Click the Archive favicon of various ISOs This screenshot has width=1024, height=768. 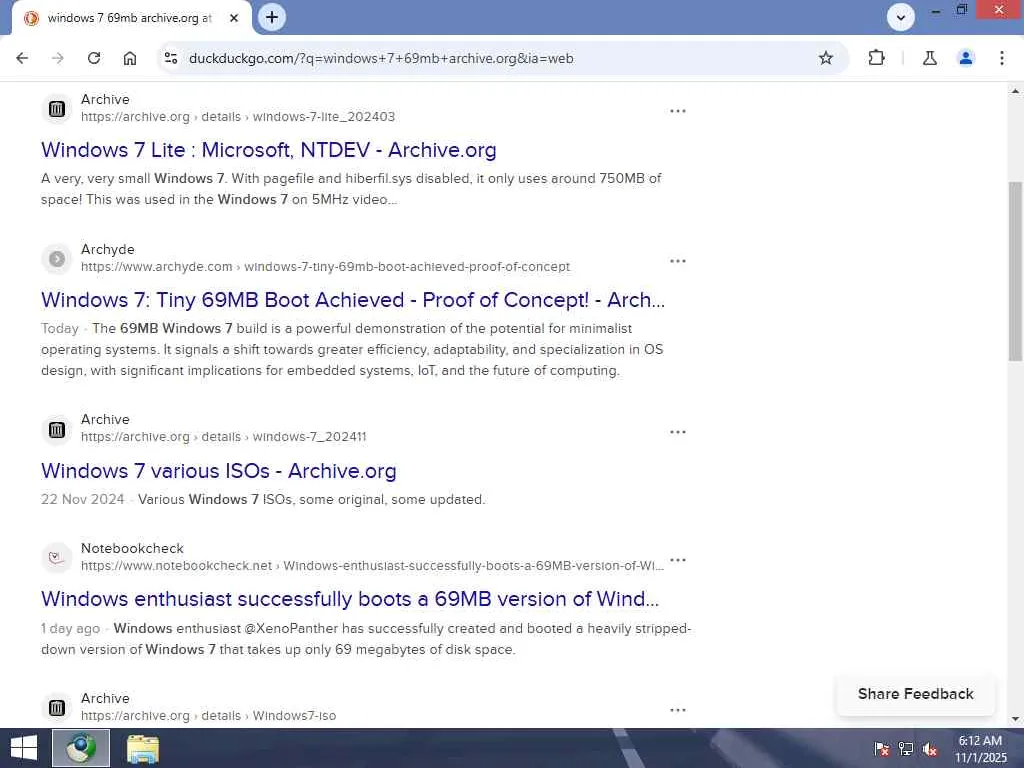pyautogui.click(x=57, y=429)
